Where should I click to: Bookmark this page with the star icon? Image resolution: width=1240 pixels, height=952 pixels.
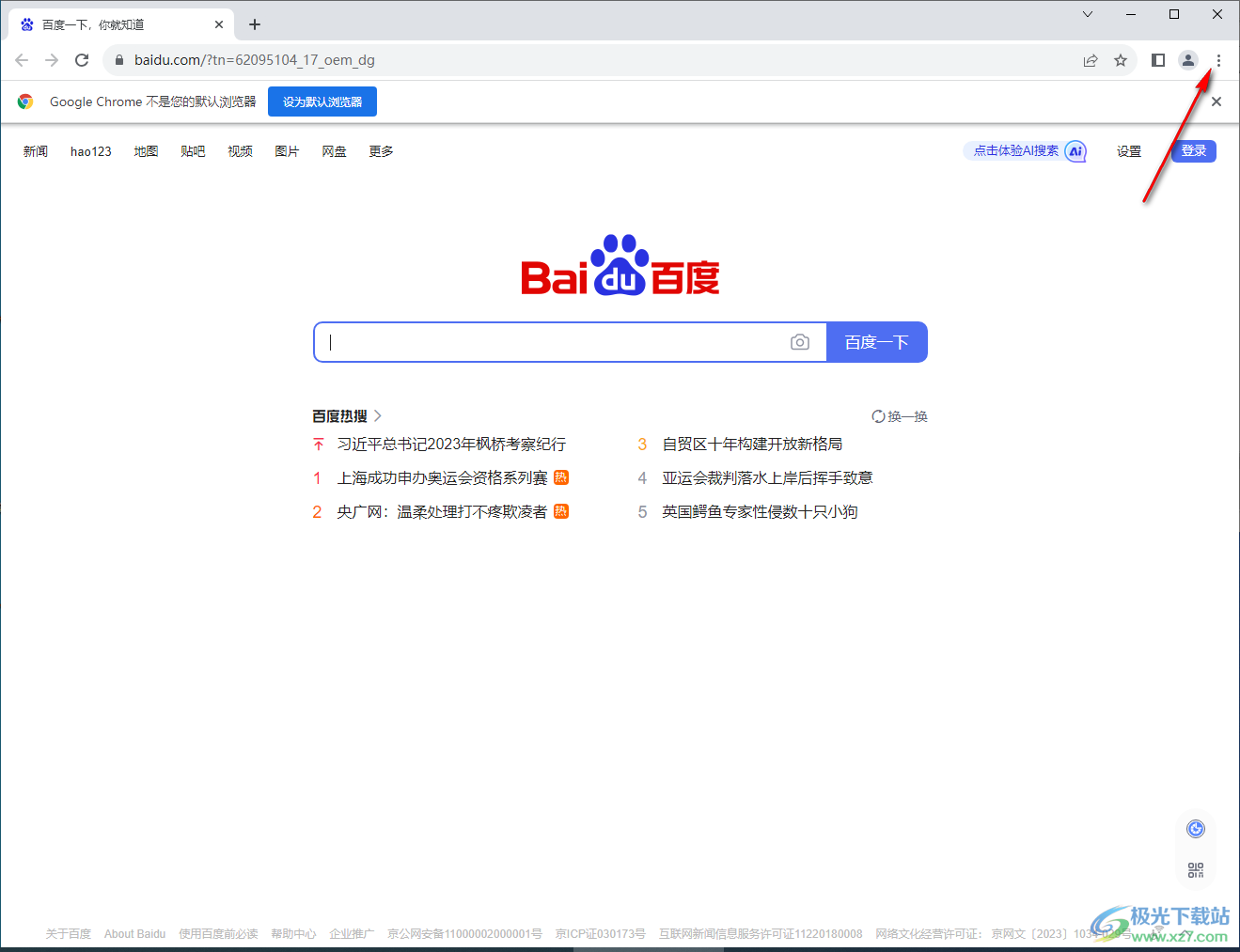[1121, 60]
